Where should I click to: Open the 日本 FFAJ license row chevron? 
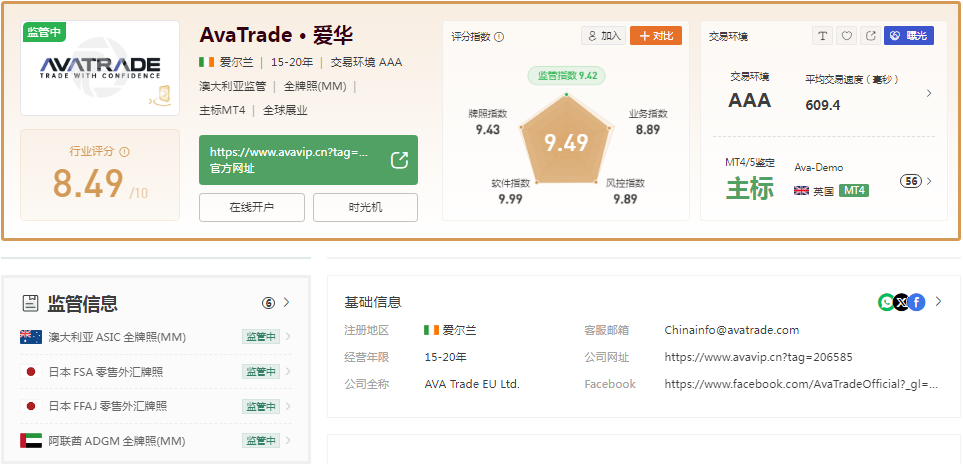(x=289, y=406)
